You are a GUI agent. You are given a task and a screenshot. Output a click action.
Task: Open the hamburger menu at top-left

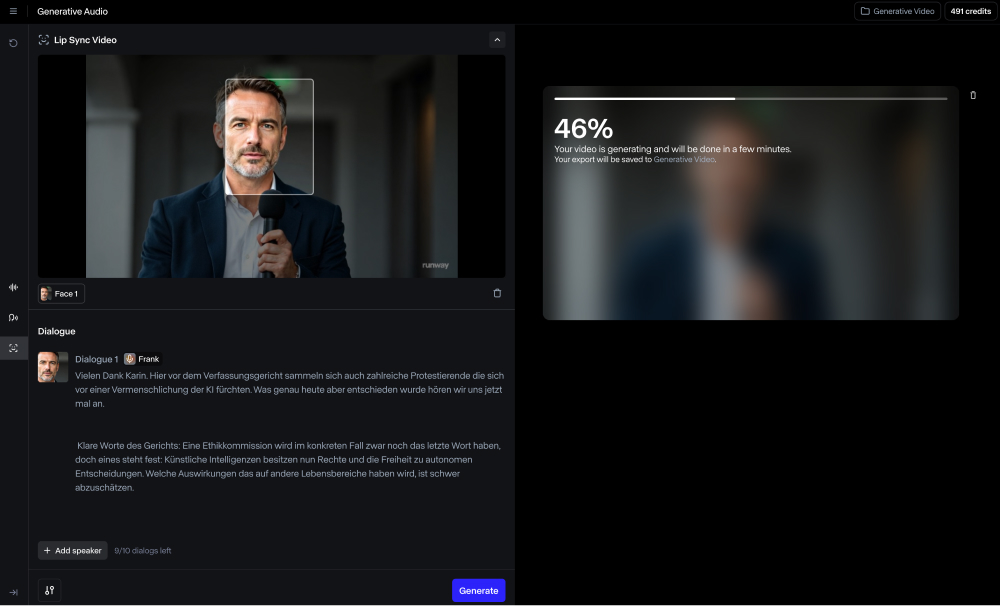tap(13, 11)
